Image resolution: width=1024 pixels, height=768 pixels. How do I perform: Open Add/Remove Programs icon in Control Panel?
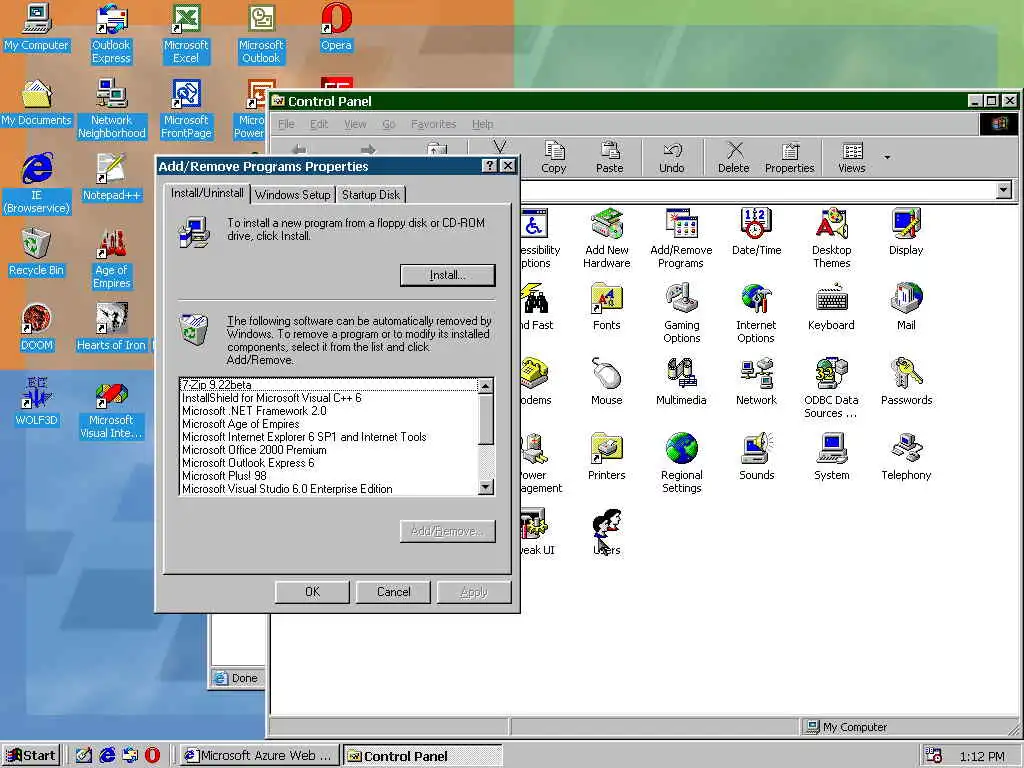[681, 238]
